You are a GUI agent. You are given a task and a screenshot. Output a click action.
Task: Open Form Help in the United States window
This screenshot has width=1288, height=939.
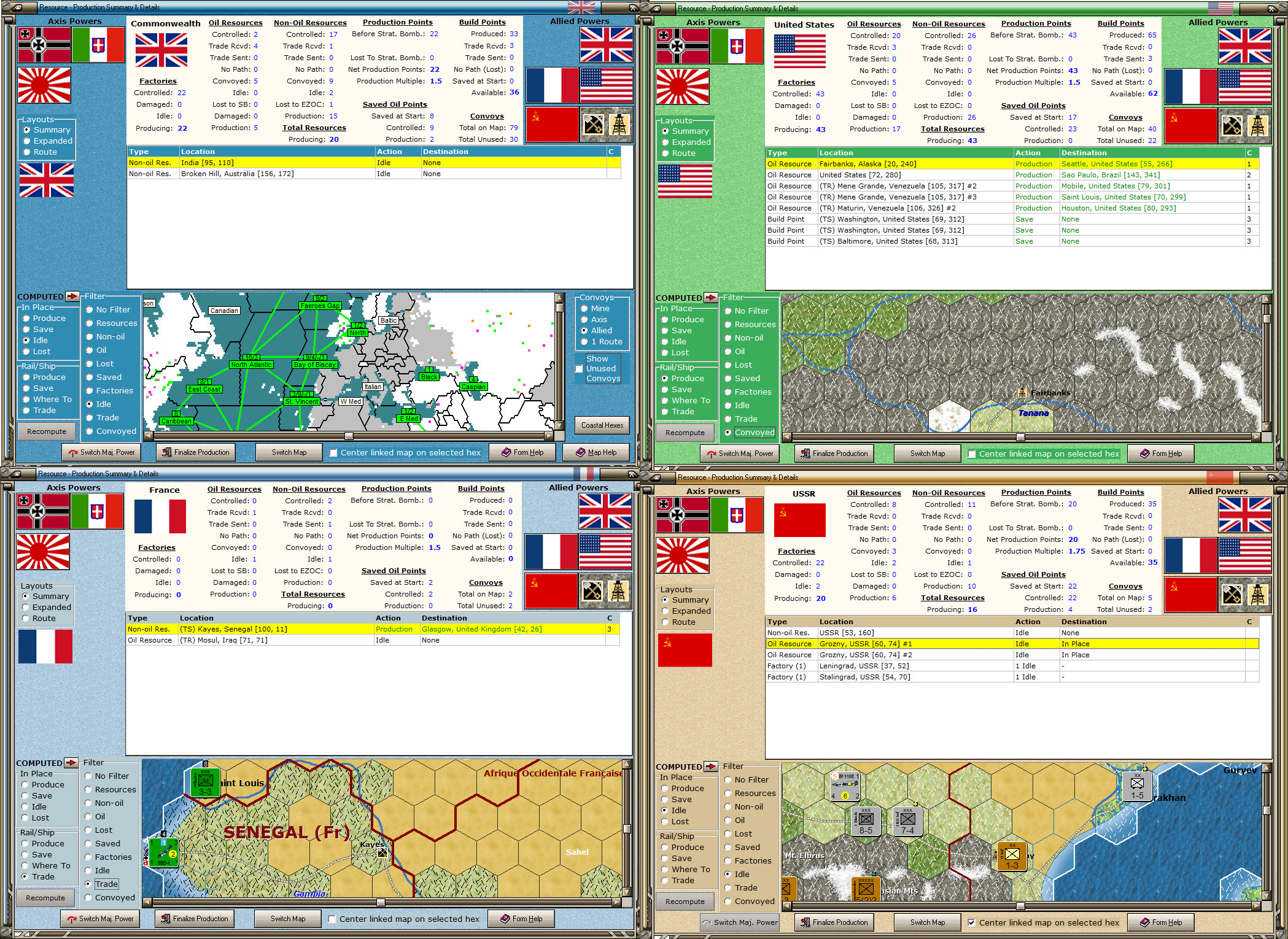point(1161,454)
